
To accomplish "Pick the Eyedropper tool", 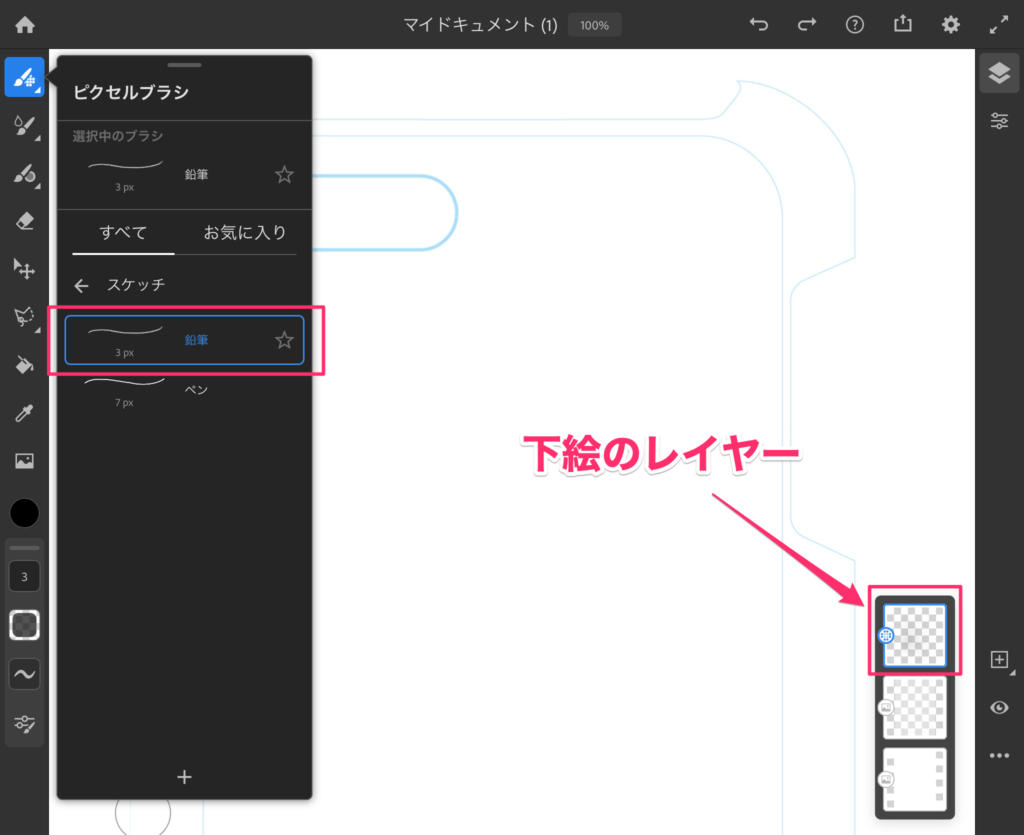I will click(25, 413).
